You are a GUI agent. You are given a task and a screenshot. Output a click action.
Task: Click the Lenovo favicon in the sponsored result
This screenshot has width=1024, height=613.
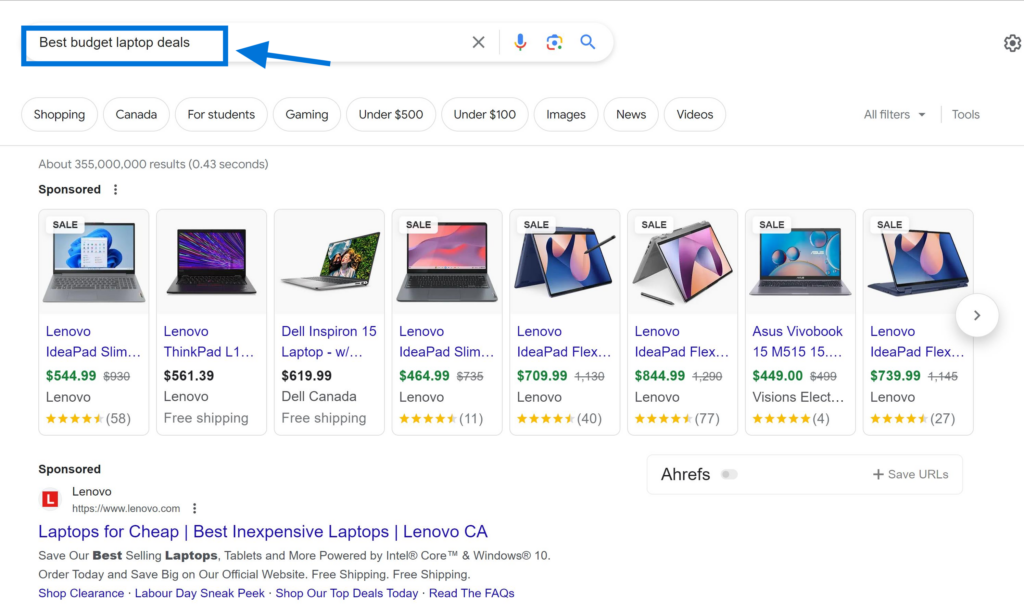[49, 498]
